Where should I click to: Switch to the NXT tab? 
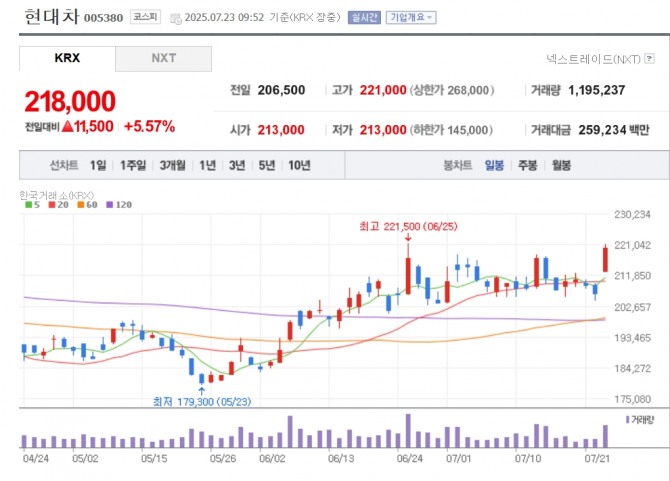point(163,58)
